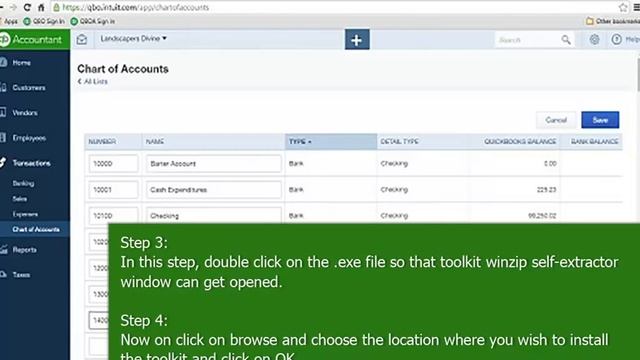Open the accountant toolbox briefcase icon
This screenshot has height=360, width=640.
click(x=82, y=39)
